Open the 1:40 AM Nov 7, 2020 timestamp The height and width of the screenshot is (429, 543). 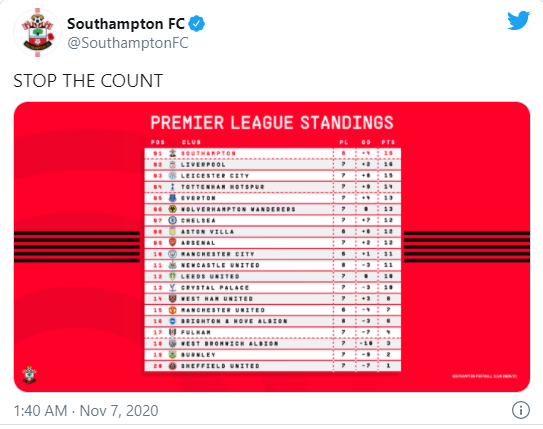pos(86,411)
